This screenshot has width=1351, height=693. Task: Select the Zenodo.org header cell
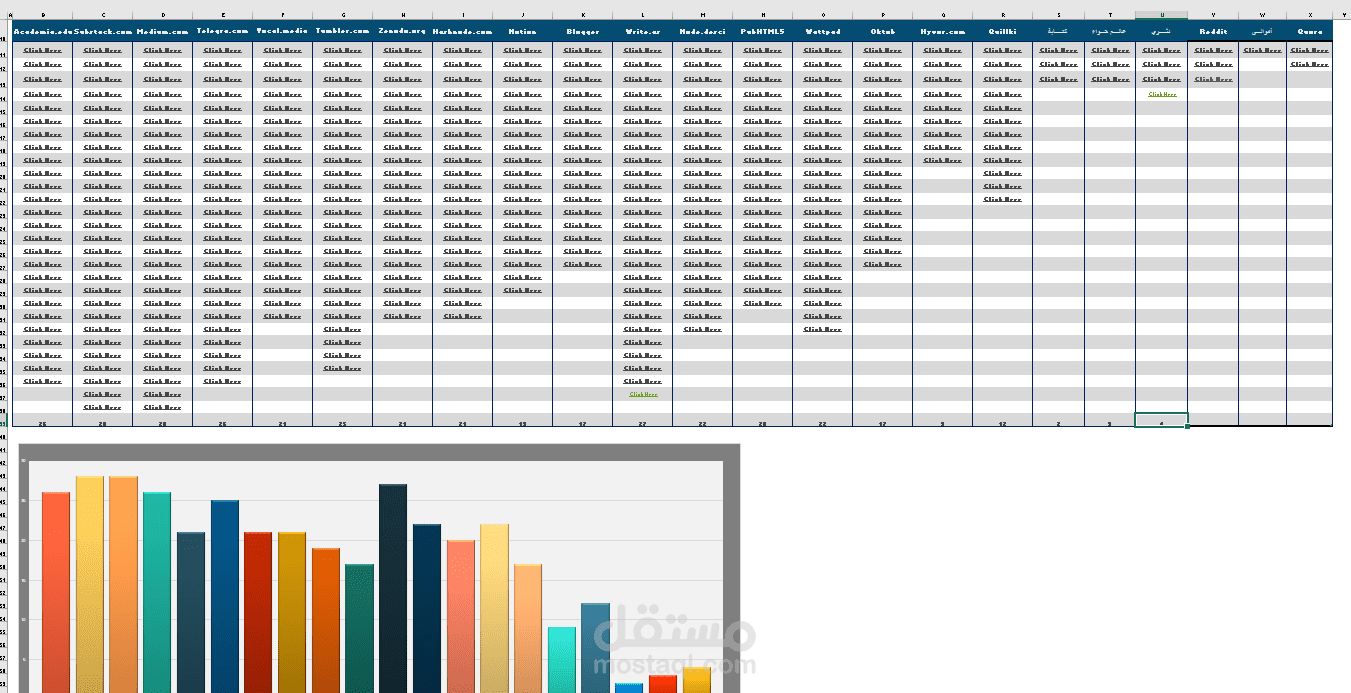(x=403, y=32)
